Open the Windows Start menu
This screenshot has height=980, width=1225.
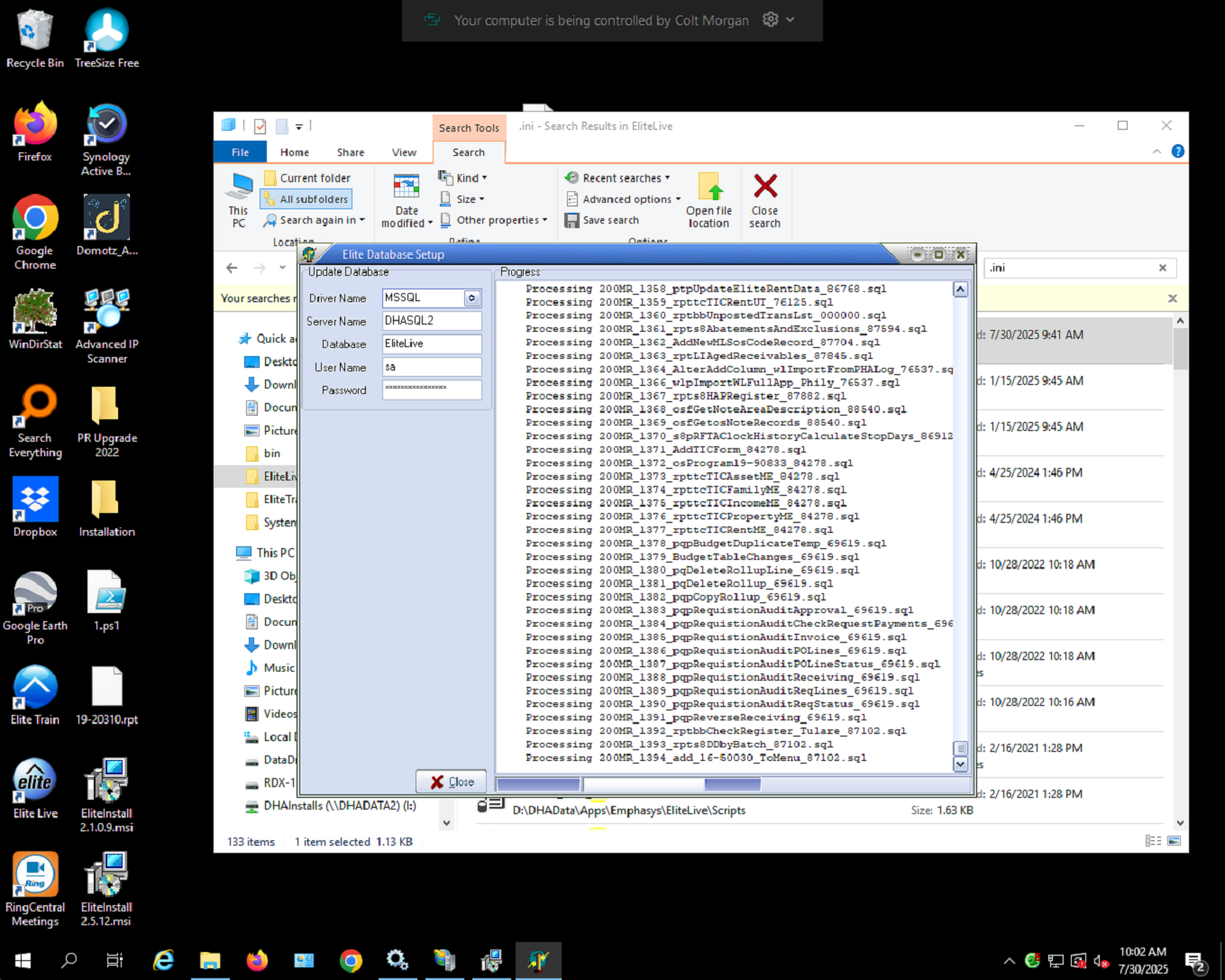(x=23, y=960)
